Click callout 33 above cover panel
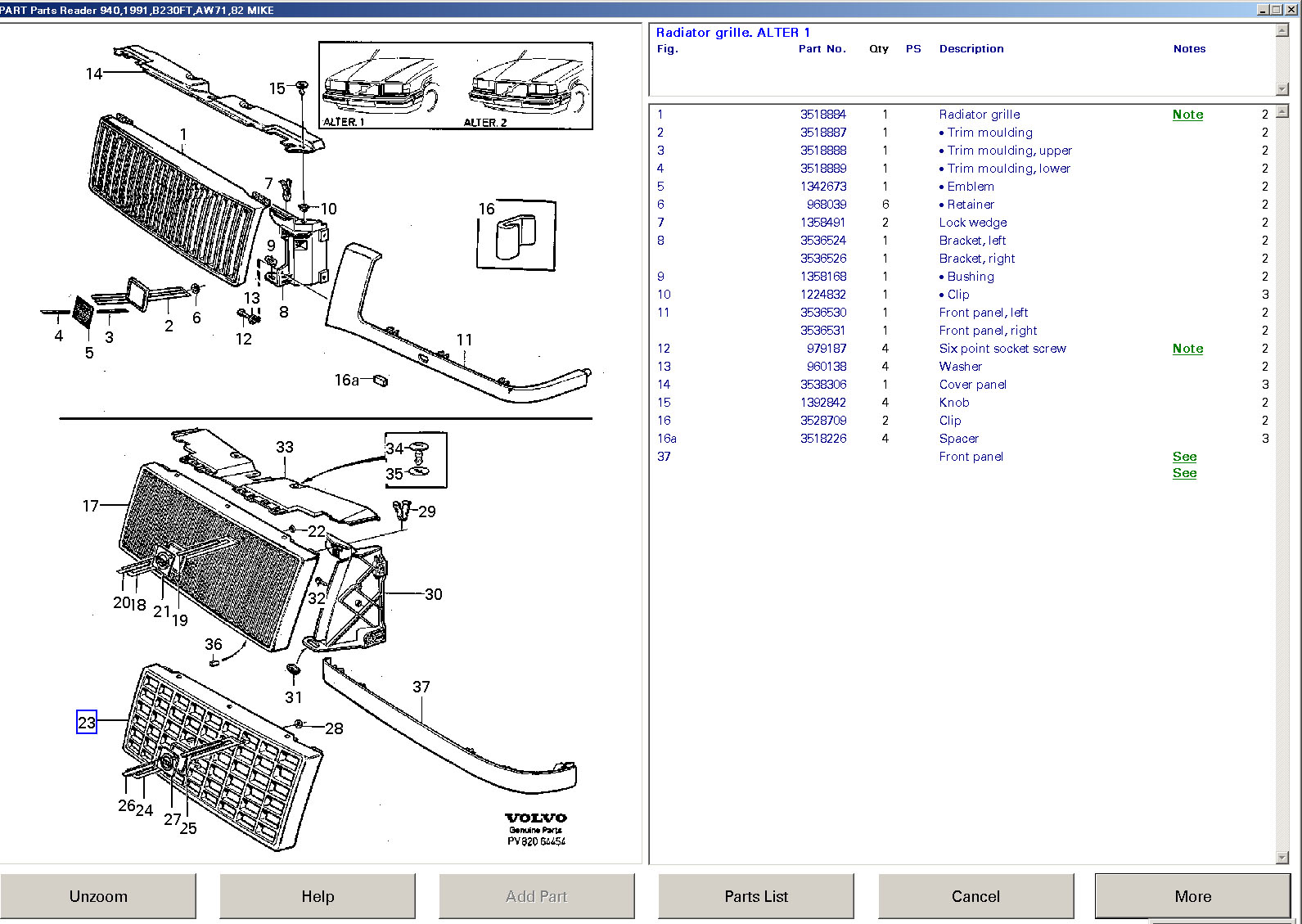This screenshot has height=924, width=1302. (285, 447)
